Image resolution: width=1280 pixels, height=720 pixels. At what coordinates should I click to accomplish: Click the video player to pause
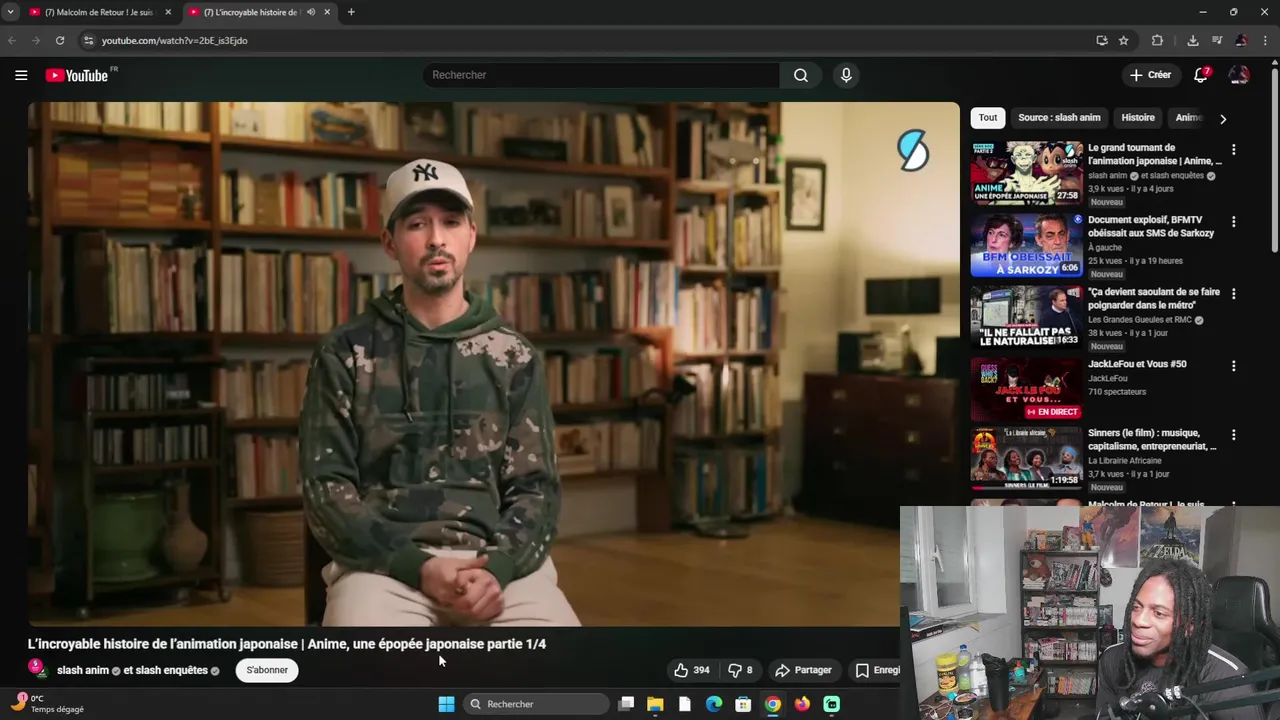(493, 364)
